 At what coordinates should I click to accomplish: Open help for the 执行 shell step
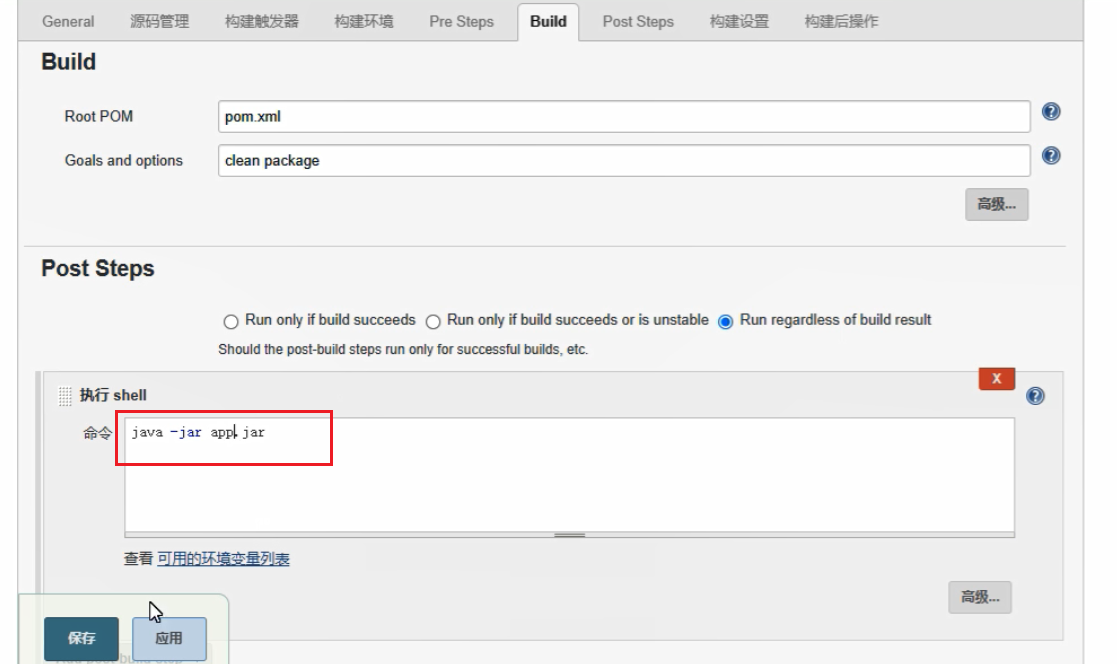(1035, 396)
